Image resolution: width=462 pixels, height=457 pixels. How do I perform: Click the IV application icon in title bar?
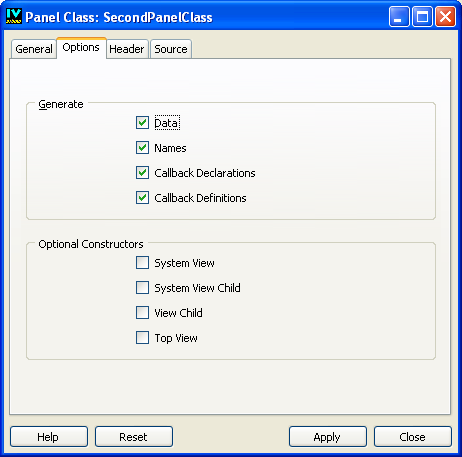point(14,16)
